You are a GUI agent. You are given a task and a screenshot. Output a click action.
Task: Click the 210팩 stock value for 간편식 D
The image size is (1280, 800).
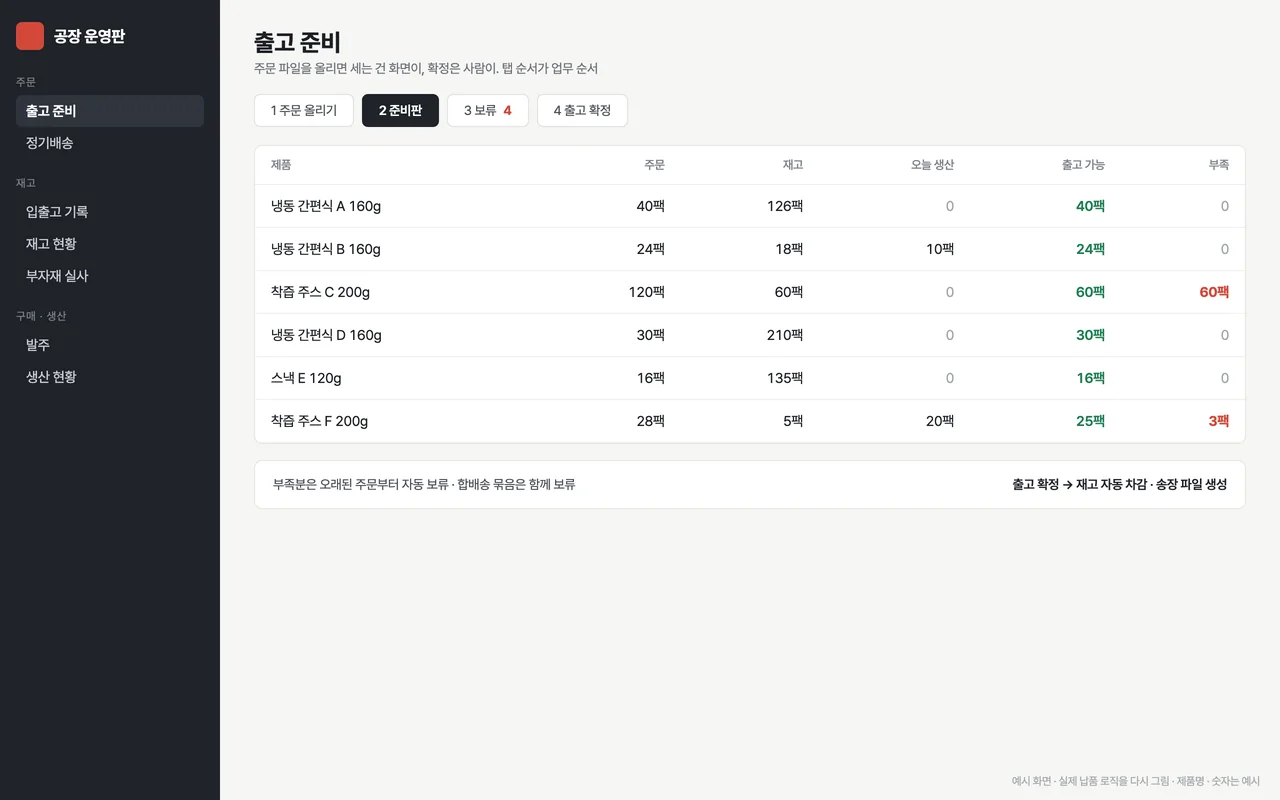(x=785, y=335)
